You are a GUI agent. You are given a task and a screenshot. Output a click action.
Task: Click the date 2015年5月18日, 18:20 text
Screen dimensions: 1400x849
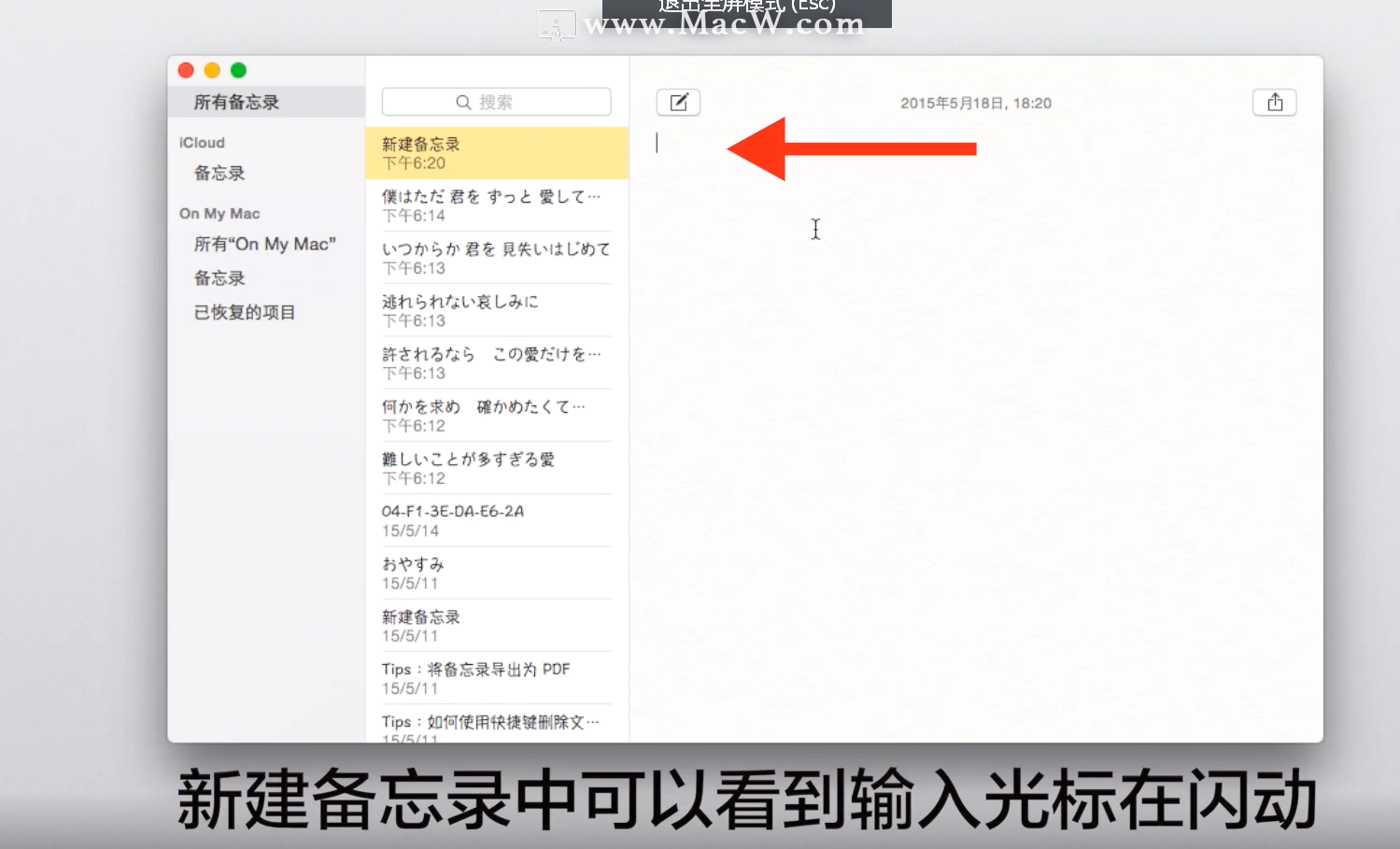(x=975, y=103)
